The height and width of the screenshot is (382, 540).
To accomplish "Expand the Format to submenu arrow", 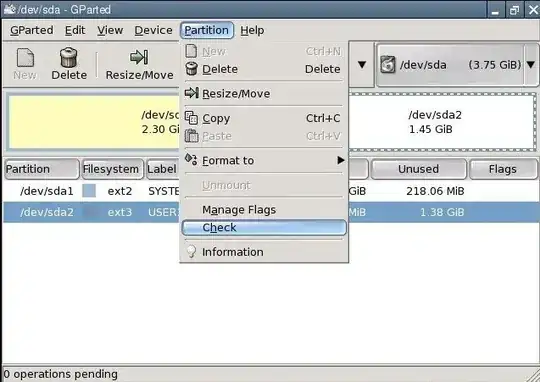I will tap(341, 160).
